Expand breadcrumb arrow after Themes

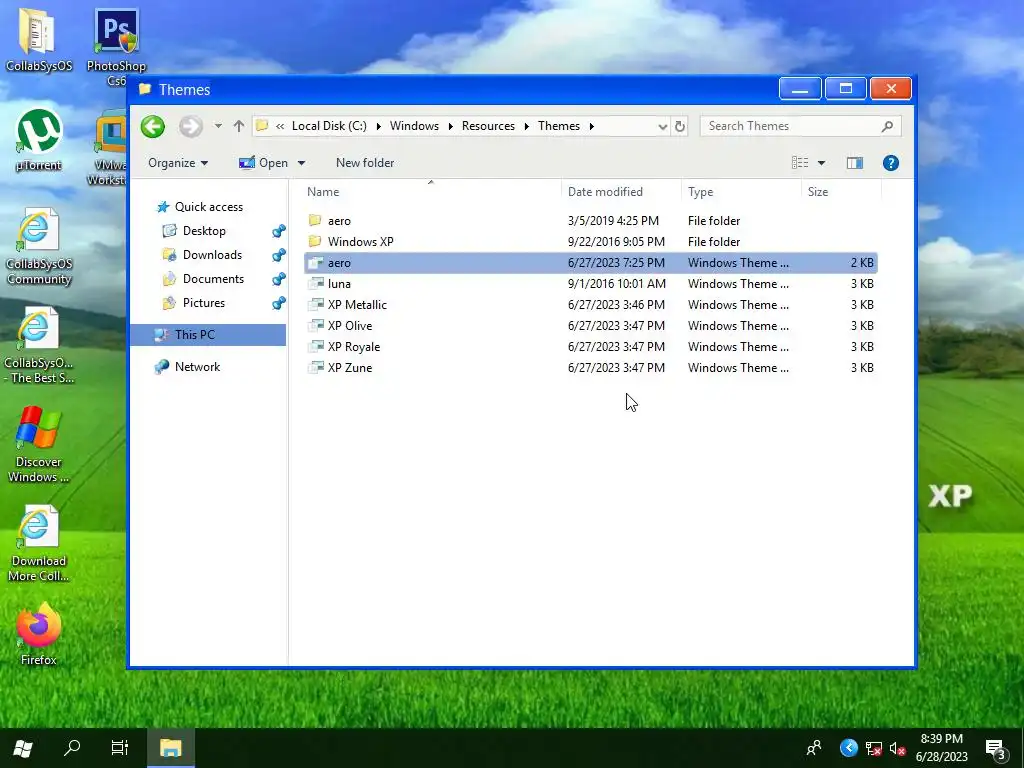point(592,126)
